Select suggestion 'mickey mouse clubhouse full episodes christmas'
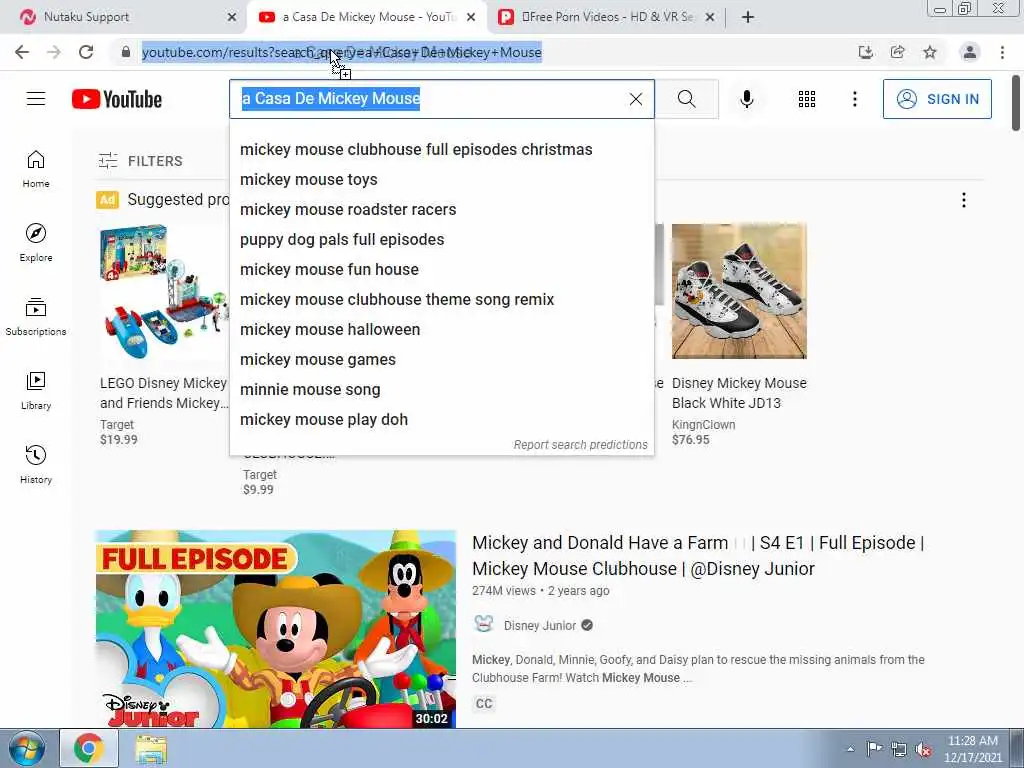1024x768 pixels. click(441, 150)
